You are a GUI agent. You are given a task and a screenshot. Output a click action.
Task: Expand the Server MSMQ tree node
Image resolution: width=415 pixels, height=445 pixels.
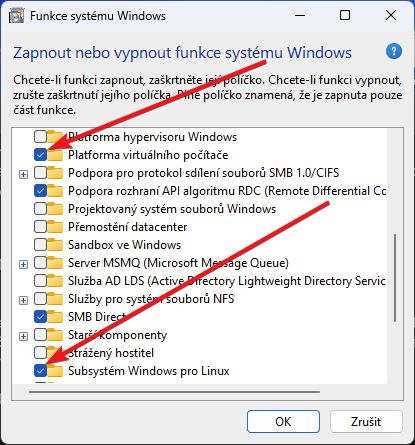(23, 264)
